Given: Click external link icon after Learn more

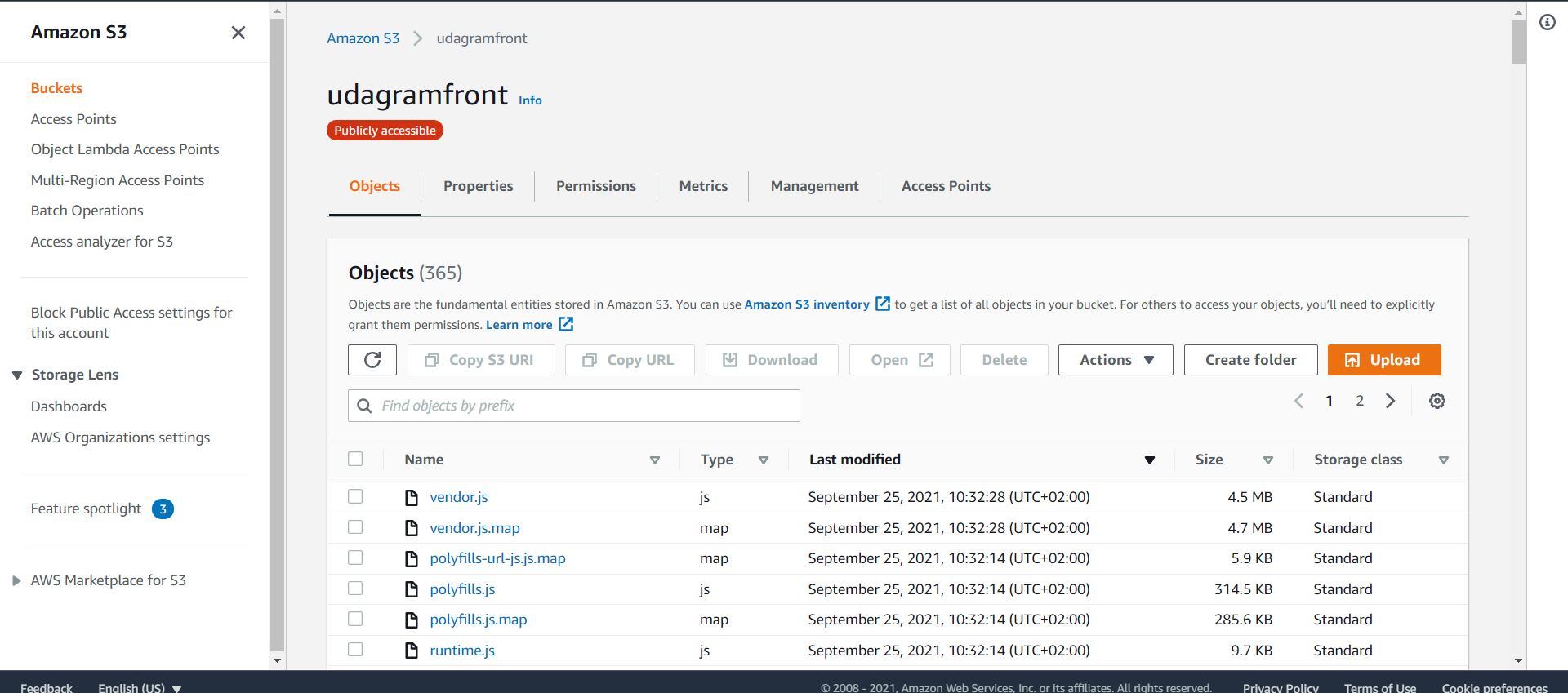Looking at the screenshot, I should 566,324.
